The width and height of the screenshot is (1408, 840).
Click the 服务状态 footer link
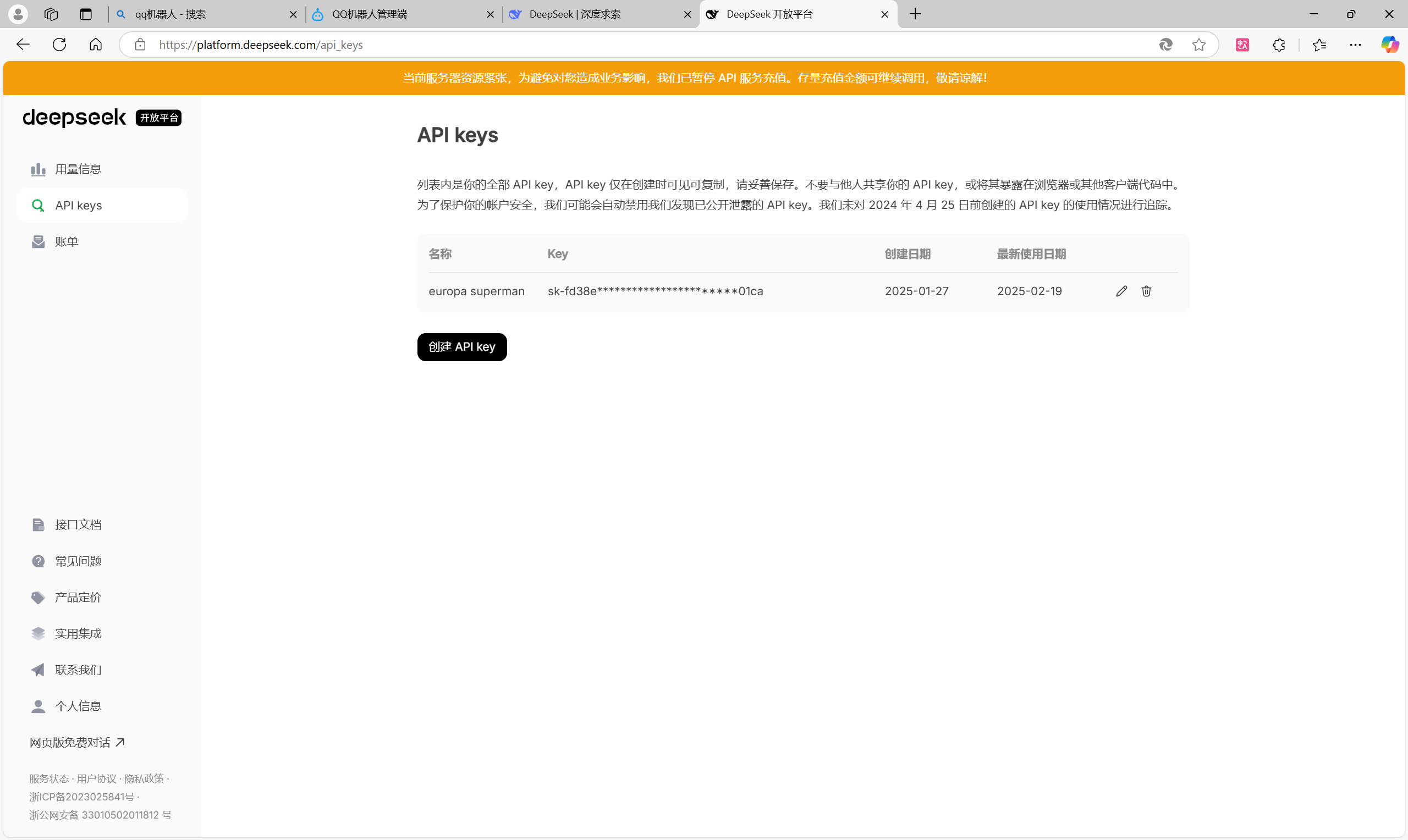[49, 778]
